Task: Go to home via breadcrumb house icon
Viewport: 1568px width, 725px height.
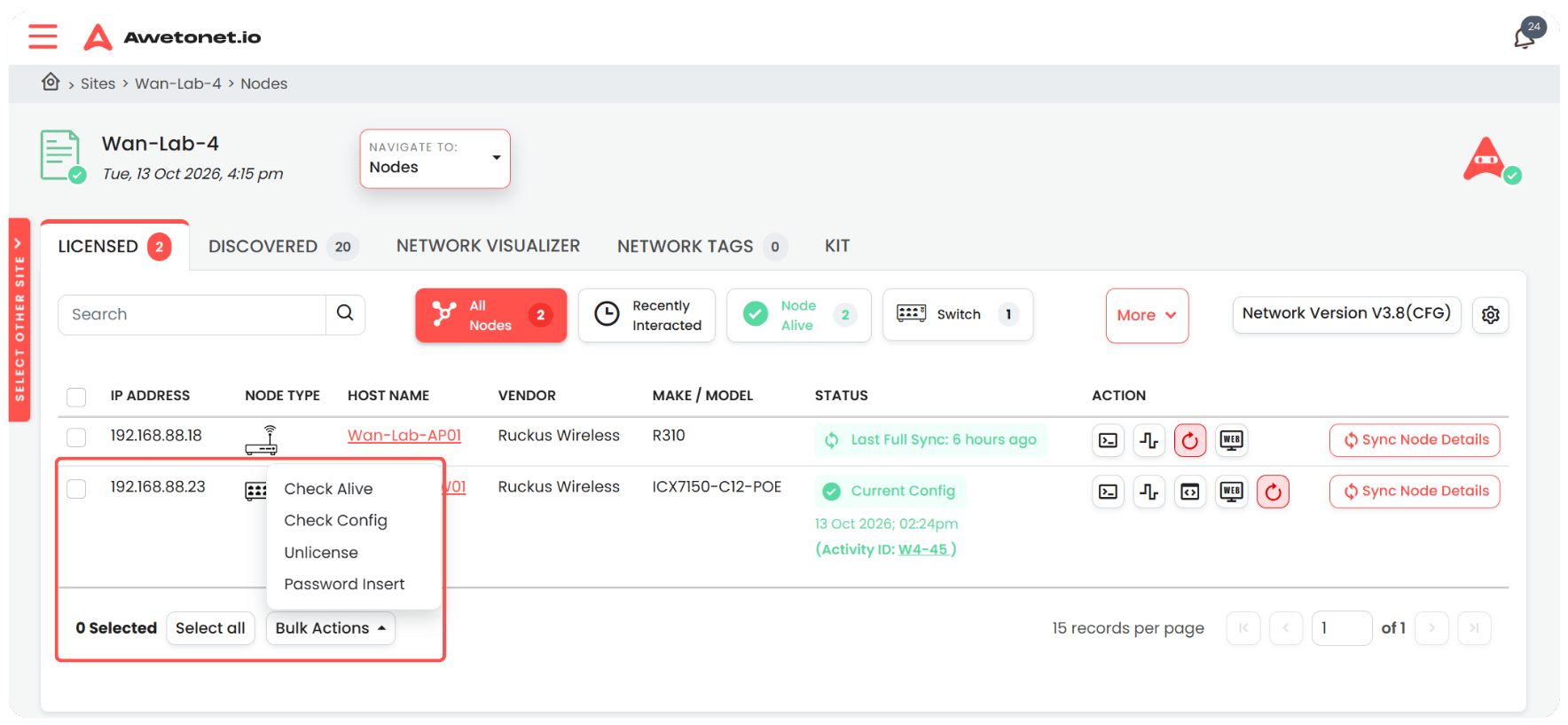Action: coord(51,83)
